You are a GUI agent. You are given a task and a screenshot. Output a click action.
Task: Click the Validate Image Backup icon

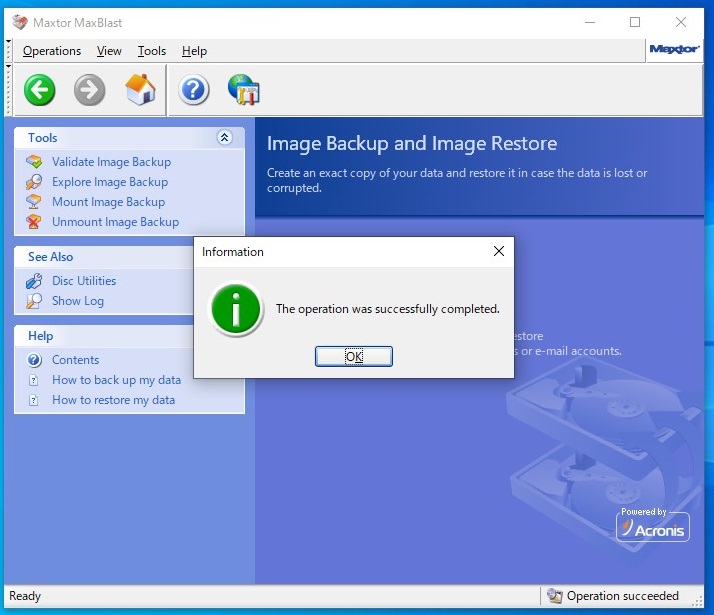tap(34, 162)
